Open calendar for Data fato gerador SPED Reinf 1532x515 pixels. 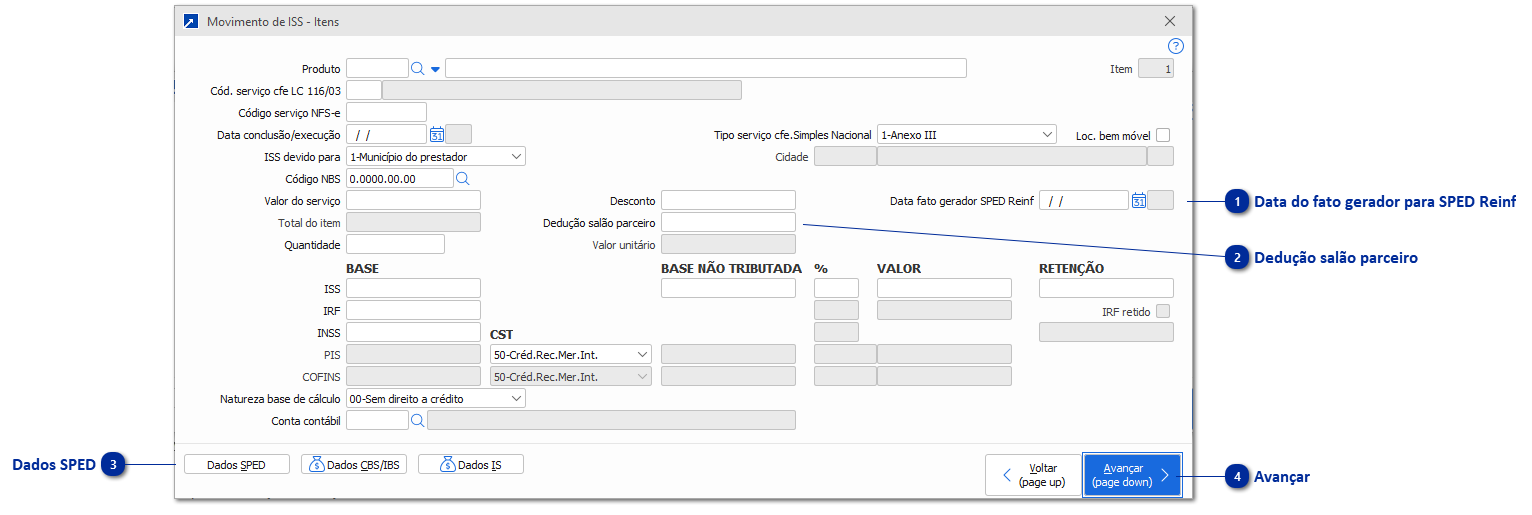[x=1138, y=201]
